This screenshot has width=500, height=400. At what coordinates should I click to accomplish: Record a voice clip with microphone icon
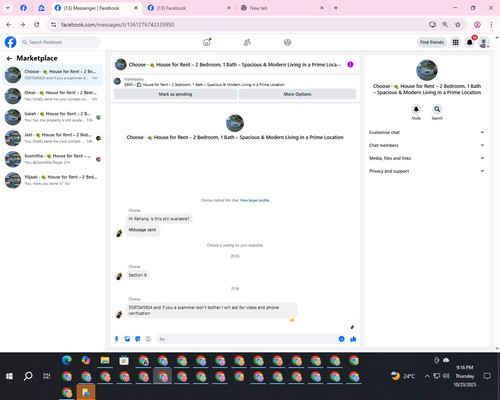[x=116, y=339]
